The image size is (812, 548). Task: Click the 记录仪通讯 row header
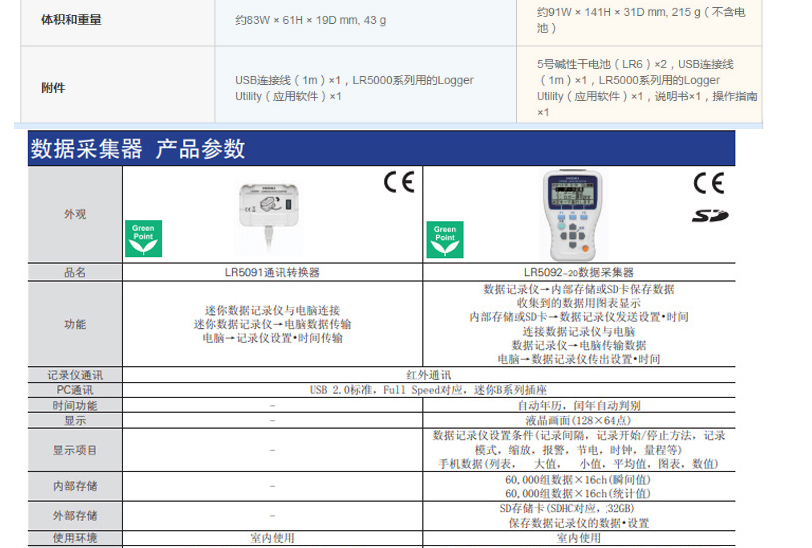click(75, 375)
